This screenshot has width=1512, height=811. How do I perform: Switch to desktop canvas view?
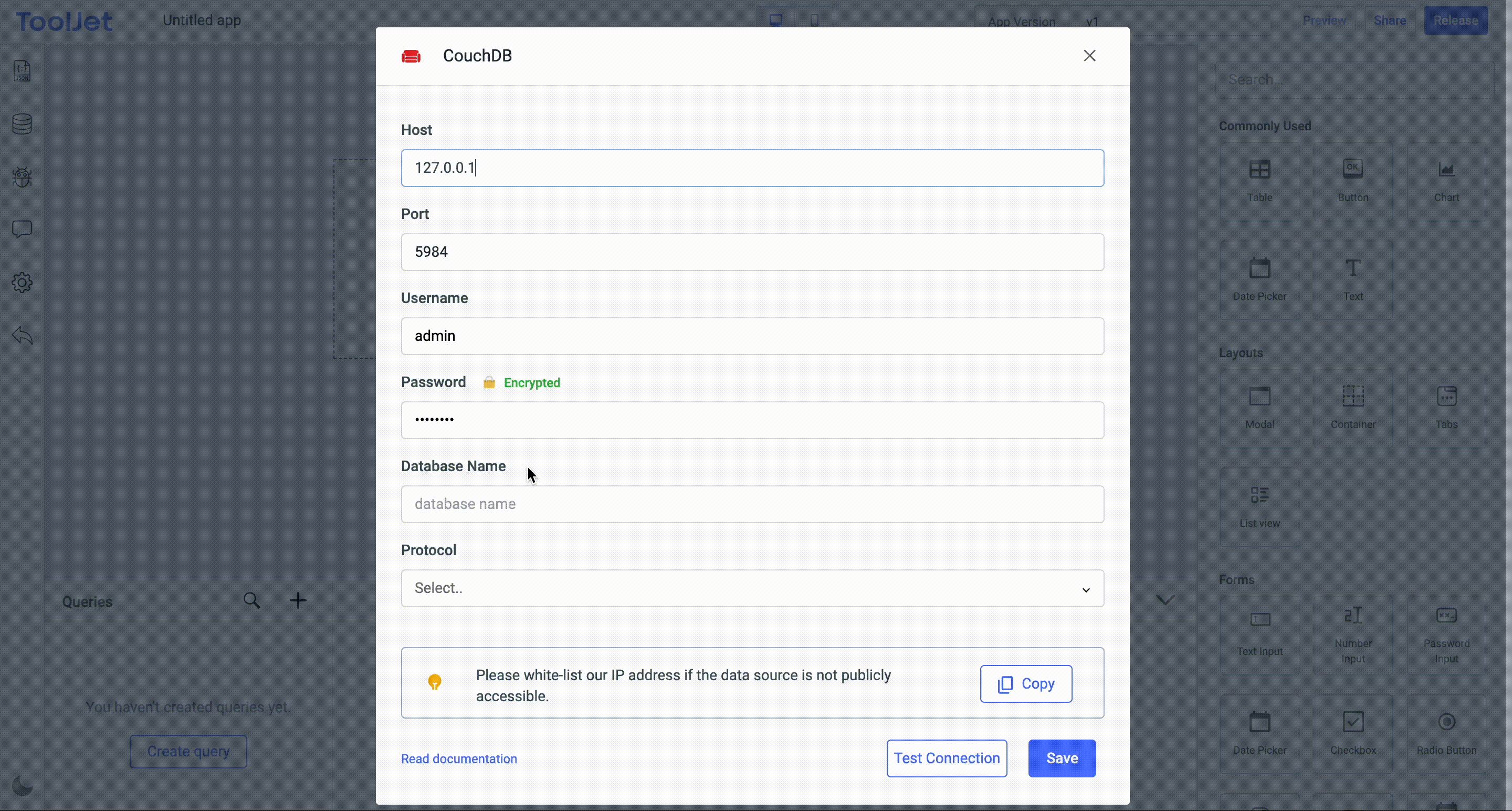click(775, 20)
